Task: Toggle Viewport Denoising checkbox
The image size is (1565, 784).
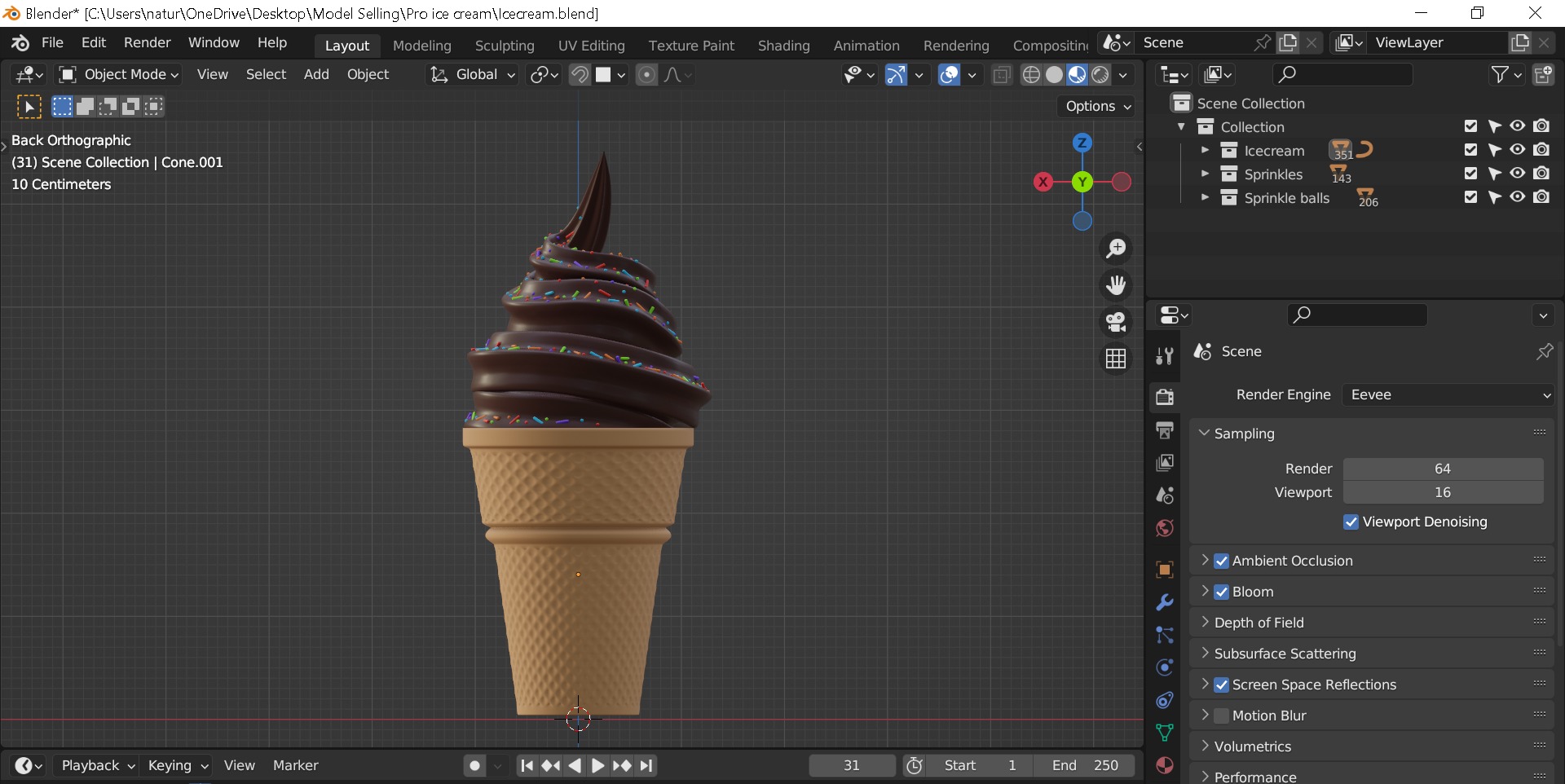Action: (1351, 522)
